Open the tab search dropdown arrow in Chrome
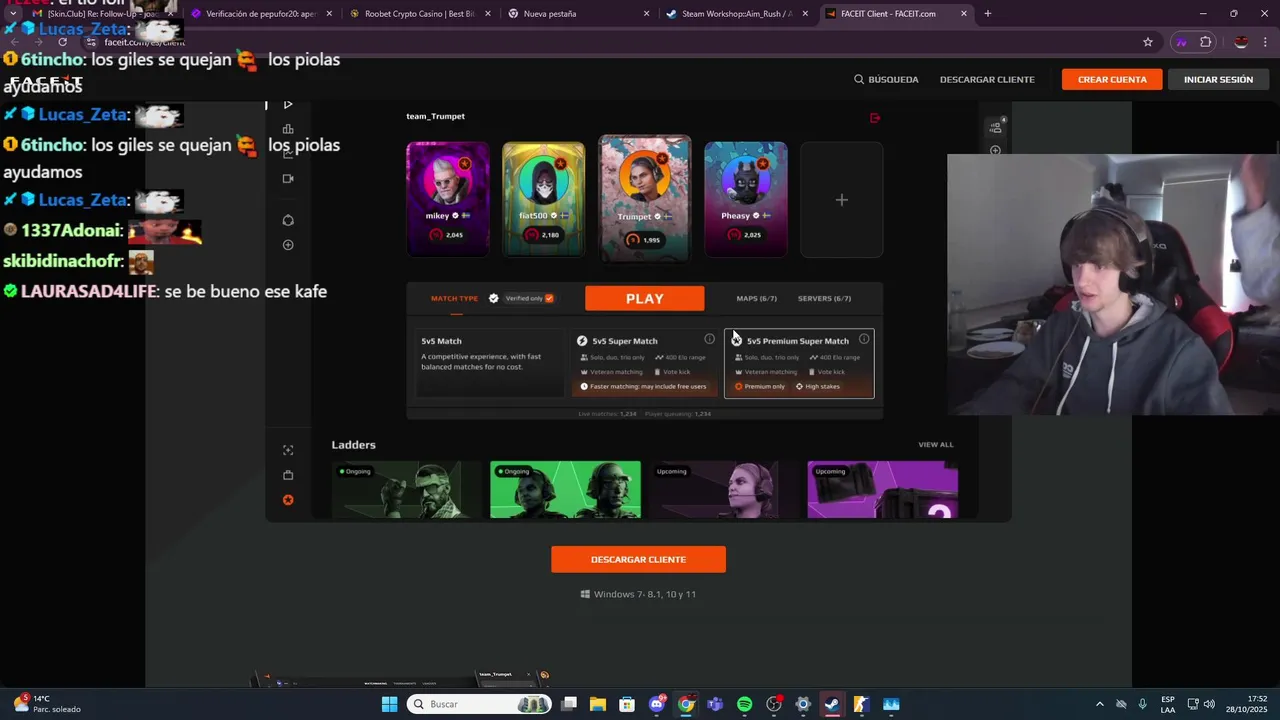Viewport: 1280px width, 720px height. tap(12, 14)
